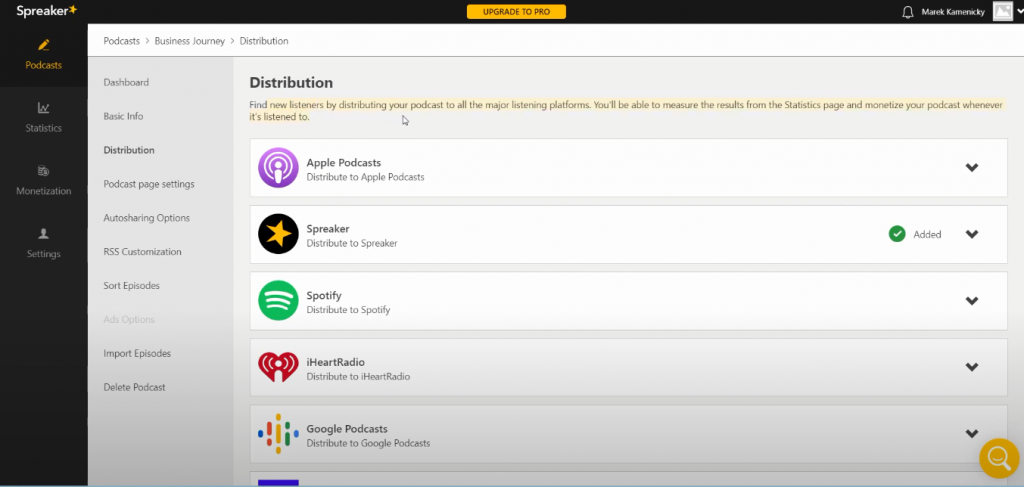Click the Google Podcasts title text
1024x487 pixels.
point(347,429)
